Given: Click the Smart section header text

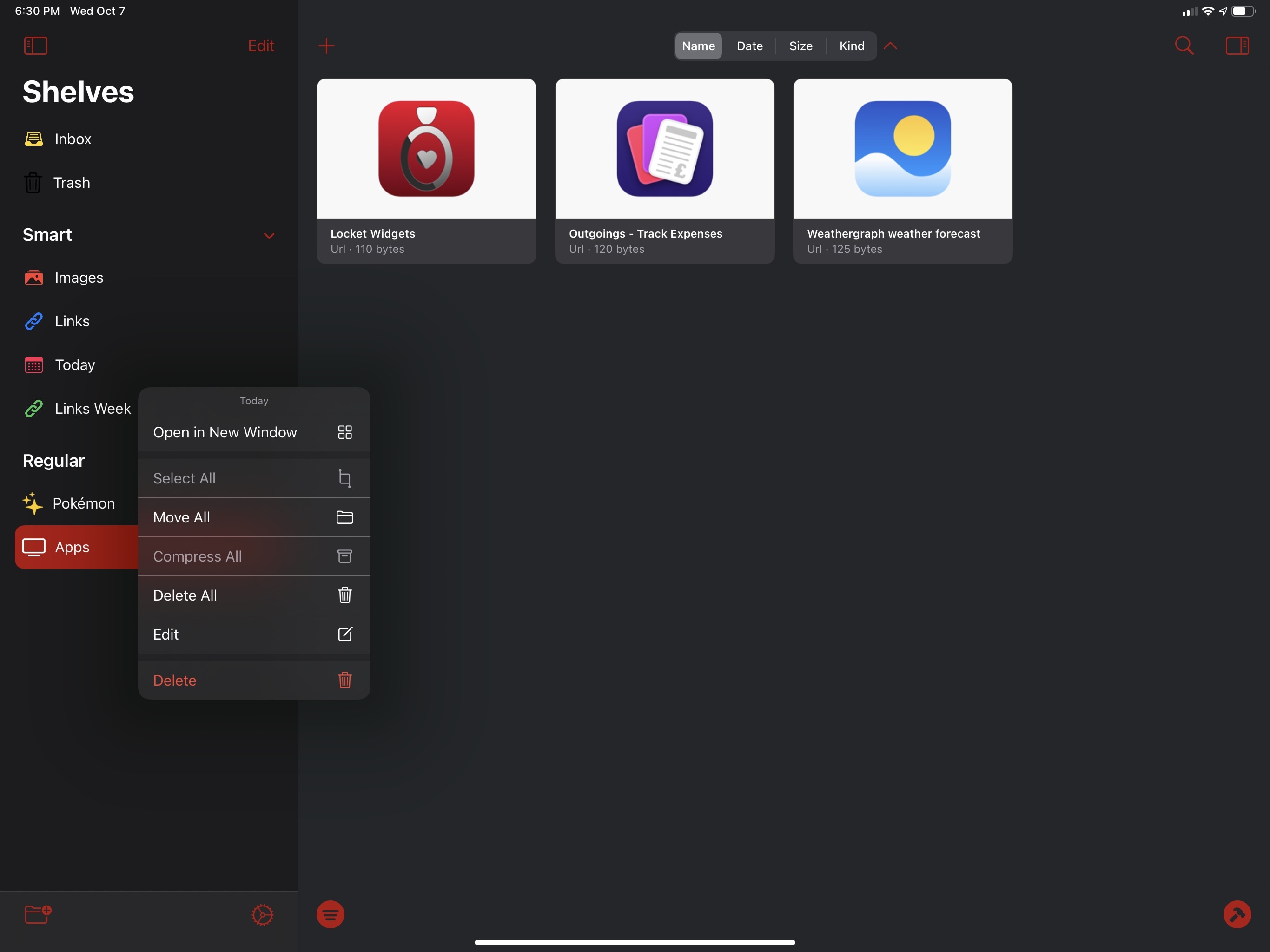Looking at the screenshot, I should pos(47,235).
